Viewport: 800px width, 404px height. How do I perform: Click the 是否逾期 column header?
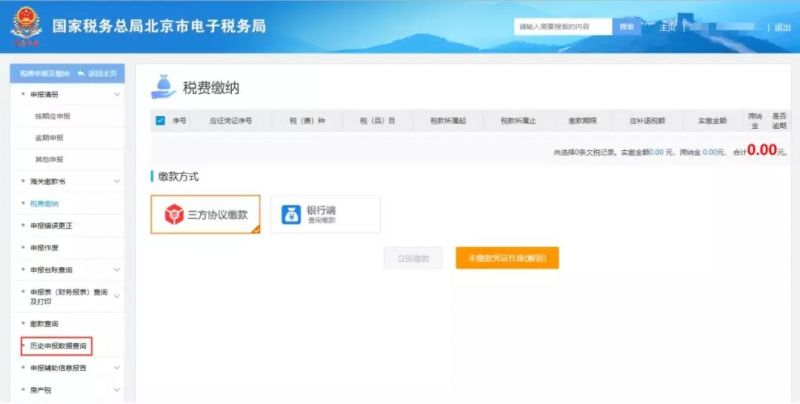(779, 121)
